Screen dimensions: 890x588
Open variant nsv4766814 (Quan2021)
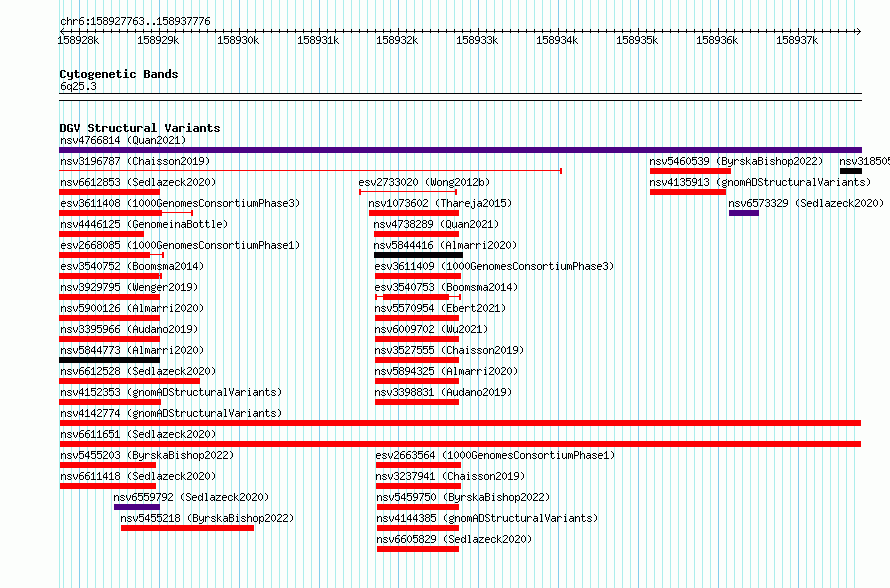123,140
